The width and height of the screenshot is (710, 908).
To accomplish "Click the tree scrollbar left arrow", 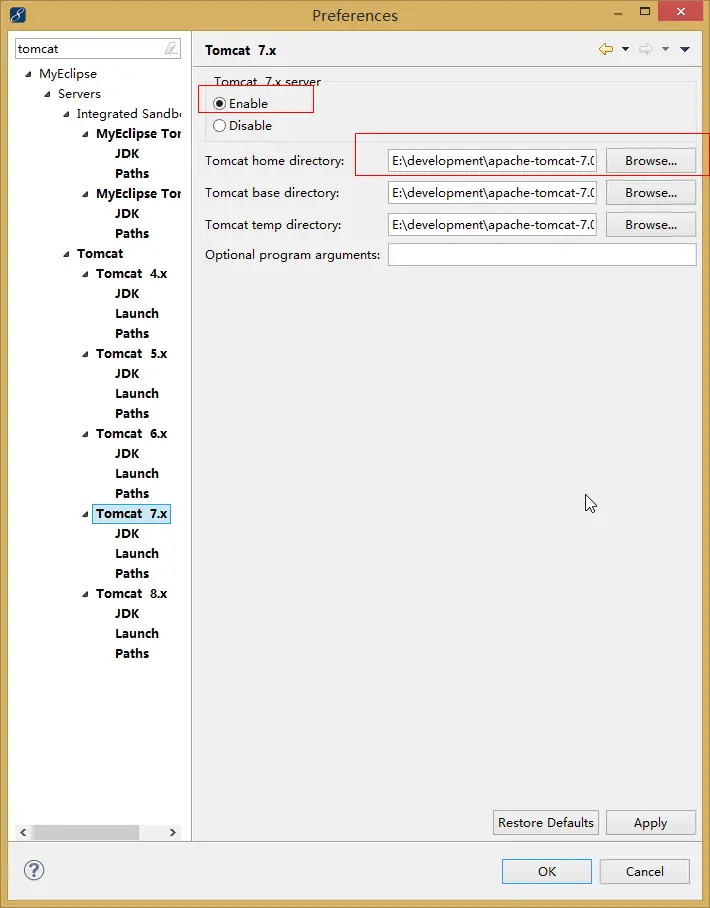I will [23, 832].
